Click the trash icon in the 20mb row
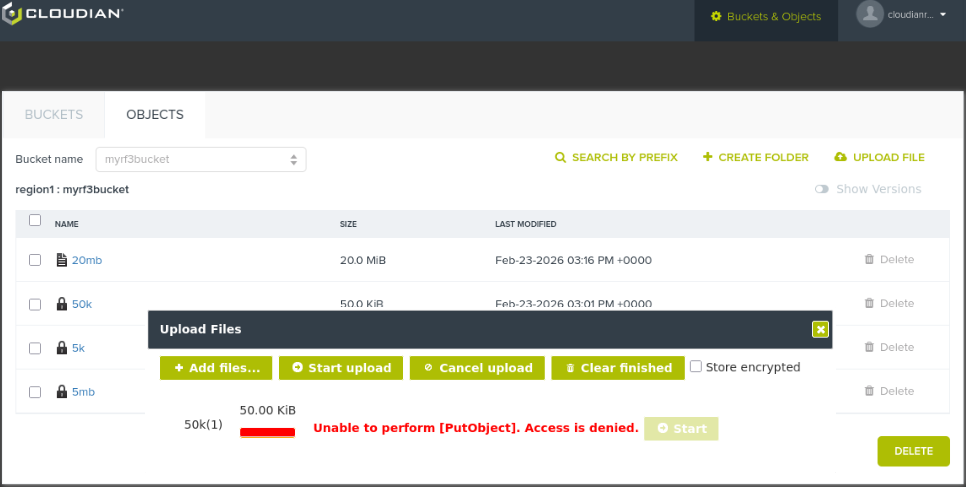966x487 pixels. click(869, 260)
